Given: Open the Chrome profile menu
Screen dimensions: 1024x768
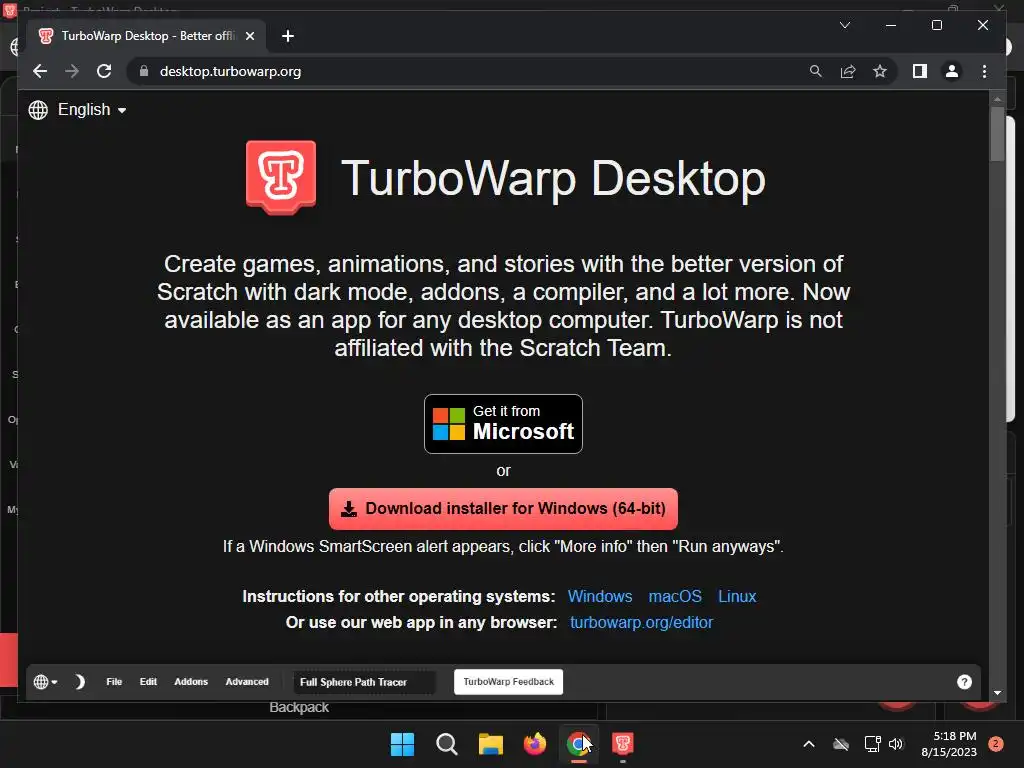Looking at the screenshot, I should pyautogui.click(x=952, y=71).
